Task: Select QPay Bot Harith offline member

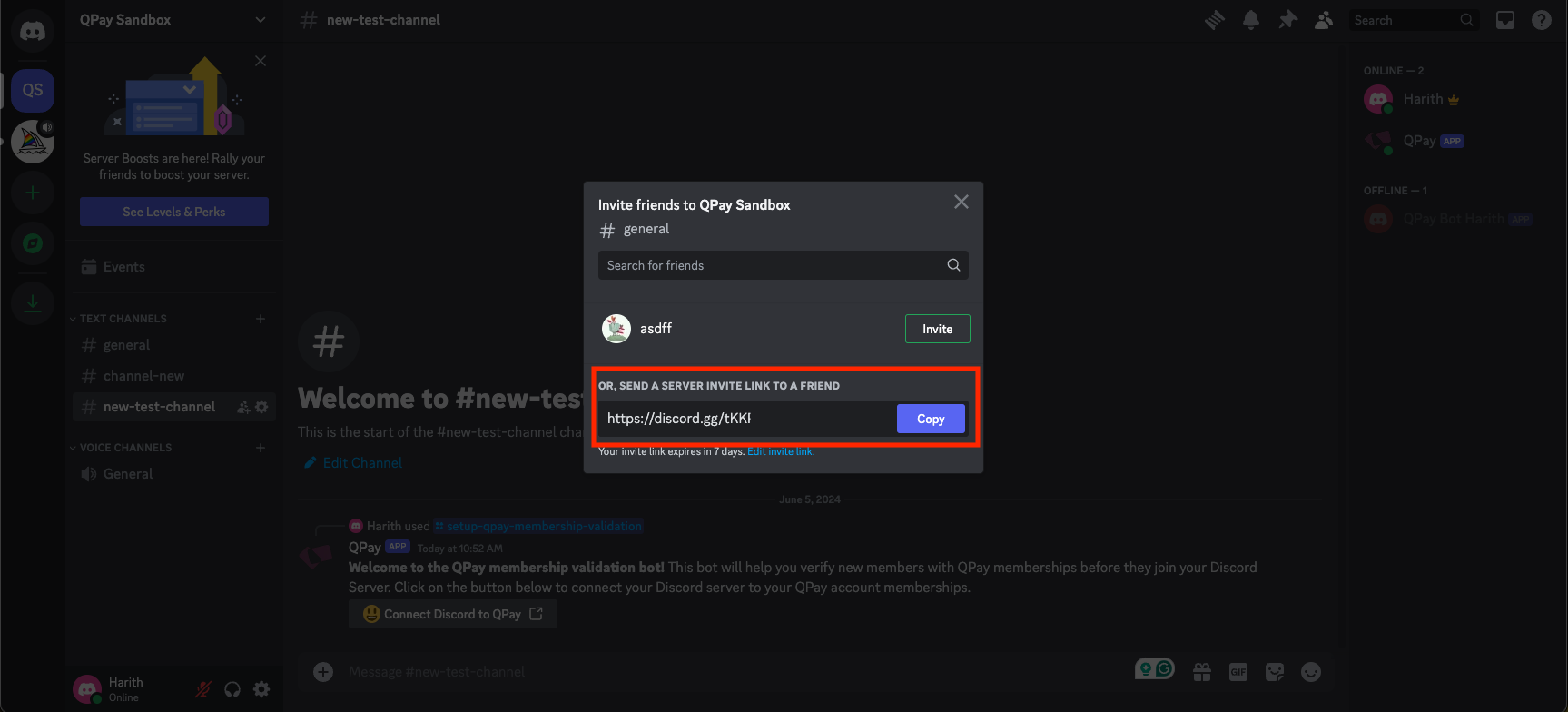Action: pos(1452,219)
